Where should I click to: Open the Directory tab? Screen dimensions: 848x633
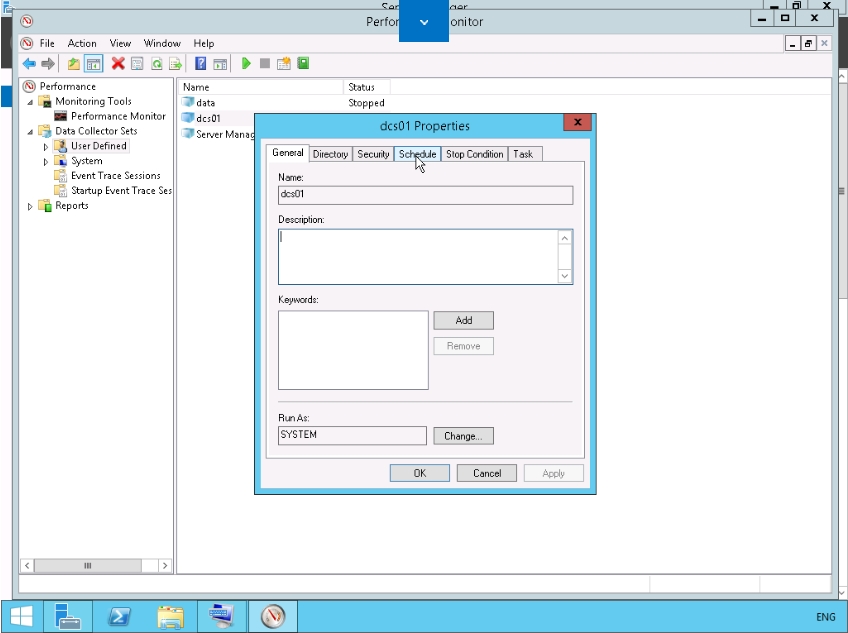[x=330, y=154]
